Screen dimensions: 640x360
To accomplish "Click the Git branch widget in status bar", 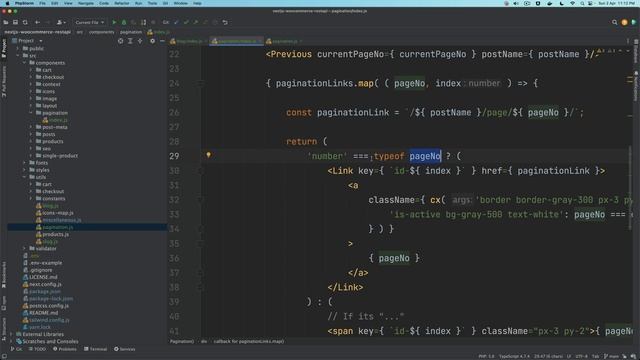I will 611,356.
